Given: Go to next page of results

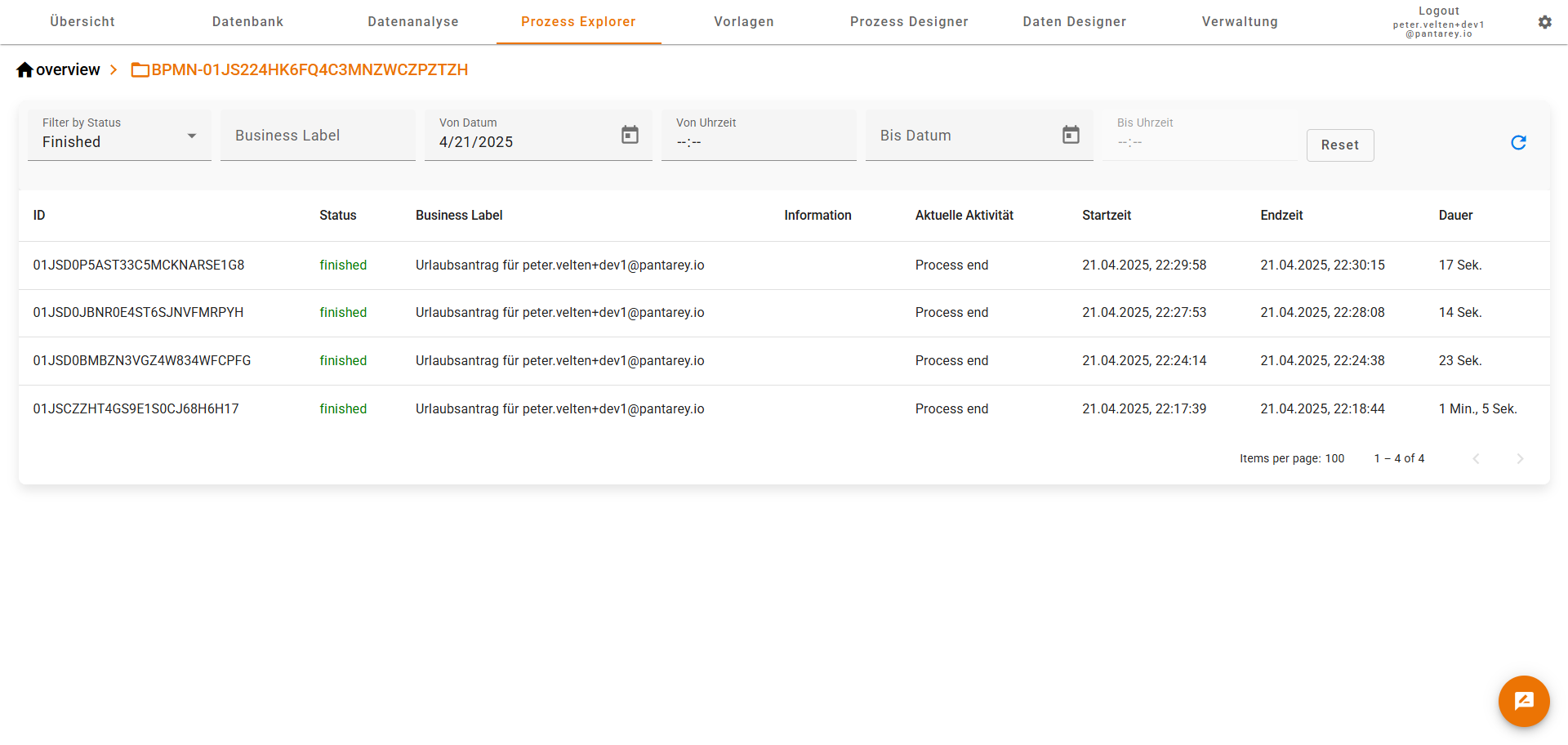Looking at the screenshot, I should tap(1519, 459).
